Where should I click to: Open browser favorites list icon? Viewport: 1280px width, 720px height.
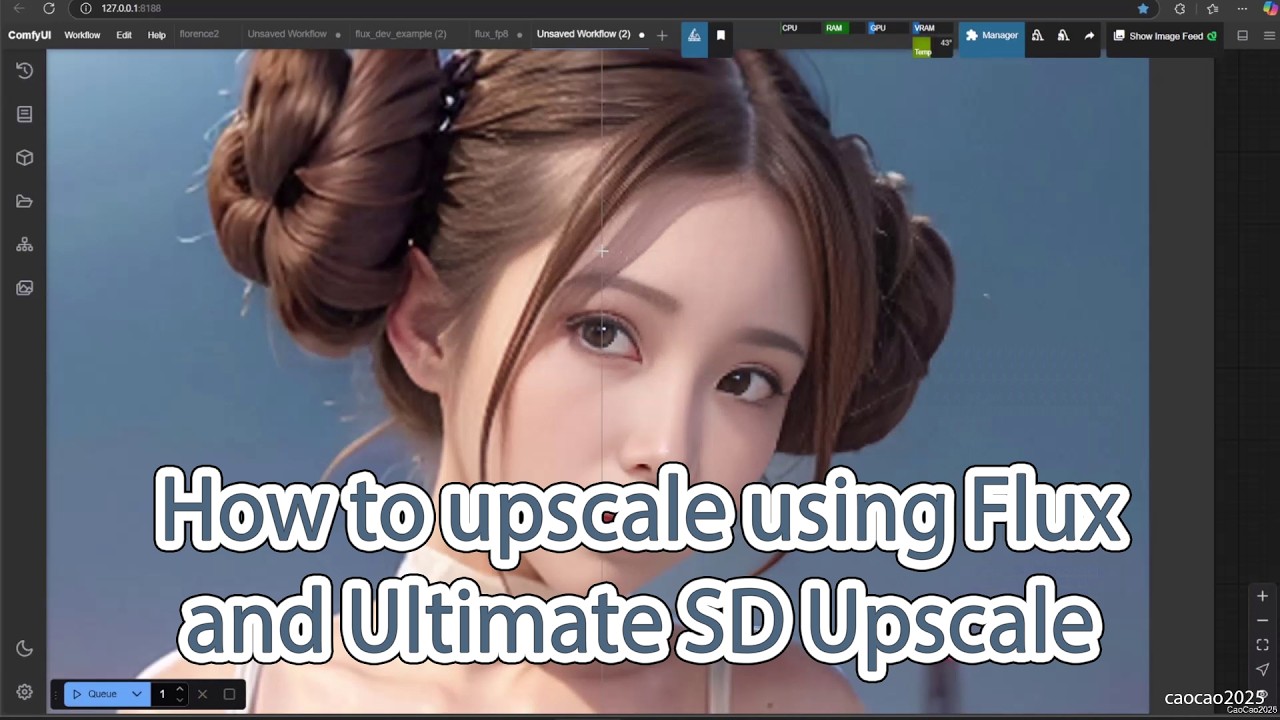(x=1212, y=8)
